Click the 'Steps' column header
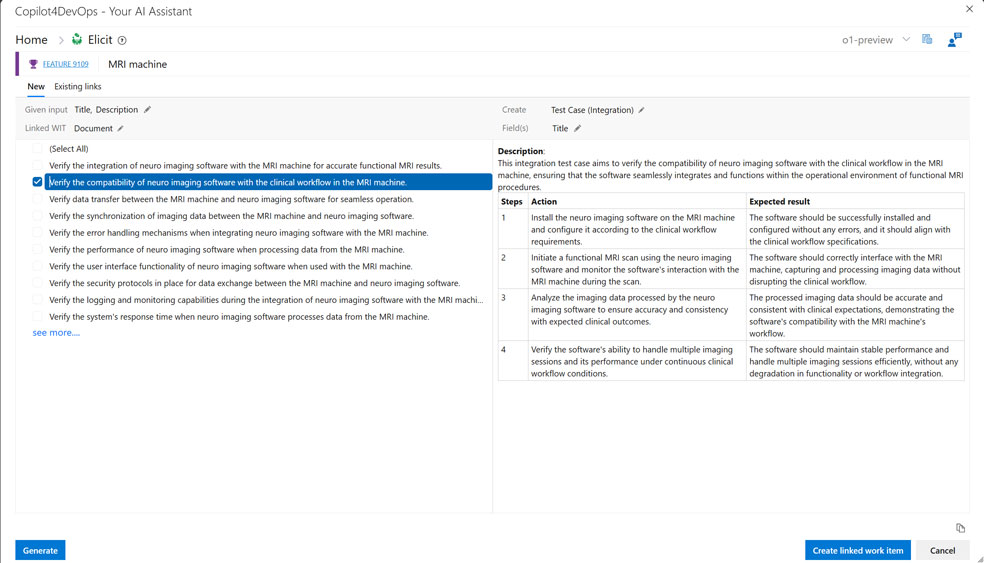 tap(511, 201)
